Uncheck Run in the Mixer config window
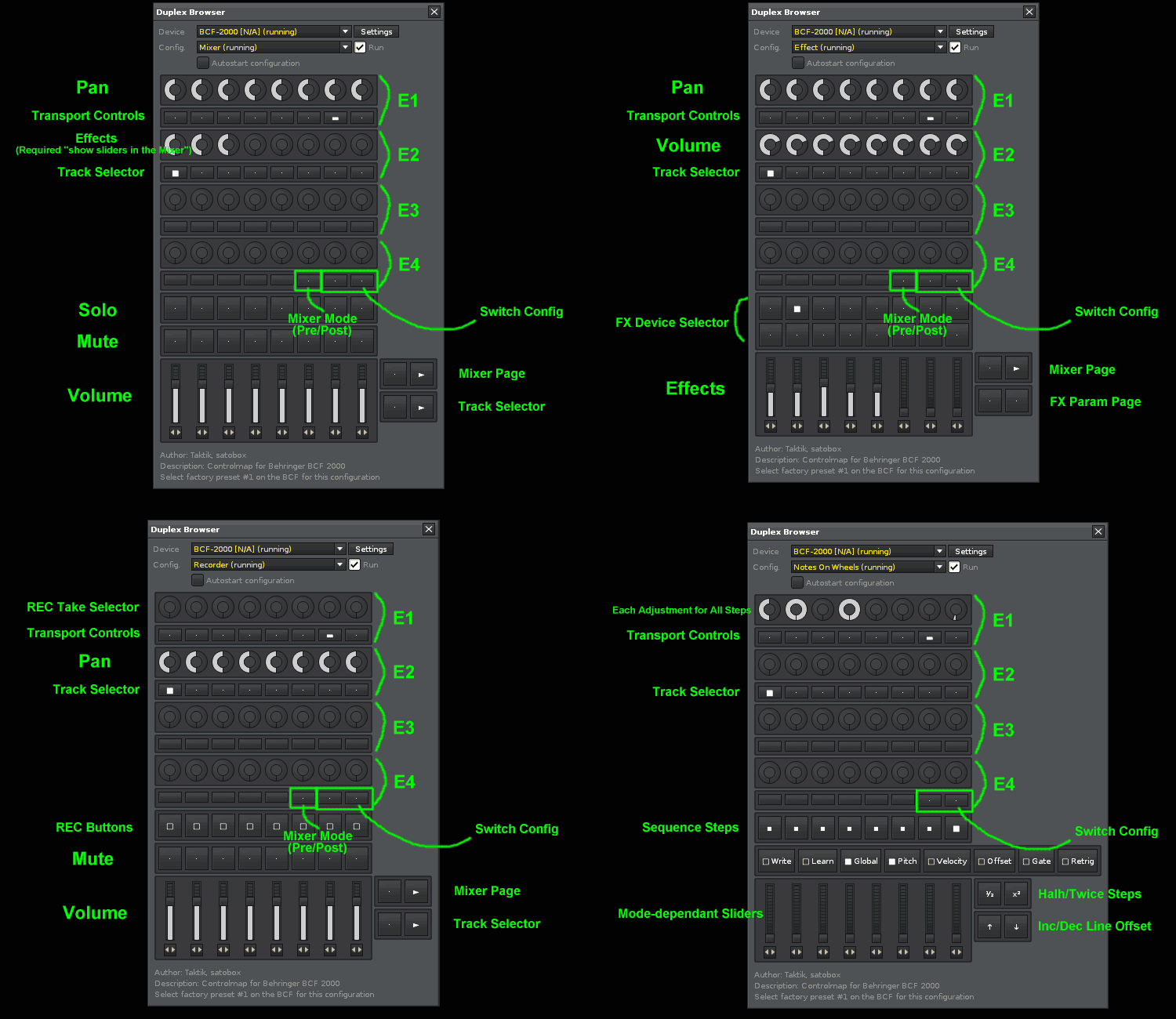 coord(360,47)
